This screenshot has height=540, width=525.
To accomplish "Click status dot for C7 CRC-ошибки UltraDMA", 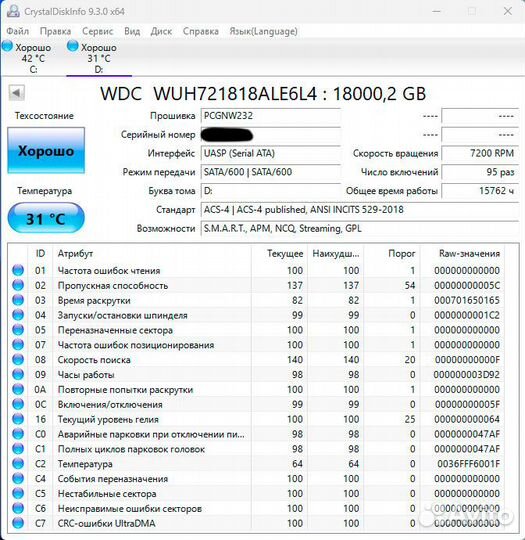I will coord(18,523).
